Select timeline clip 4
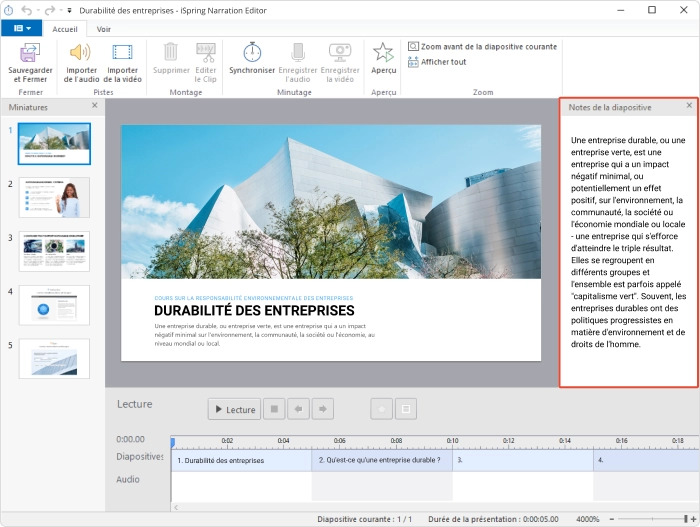Screen dimensions: 700x527 pos(646,460)
